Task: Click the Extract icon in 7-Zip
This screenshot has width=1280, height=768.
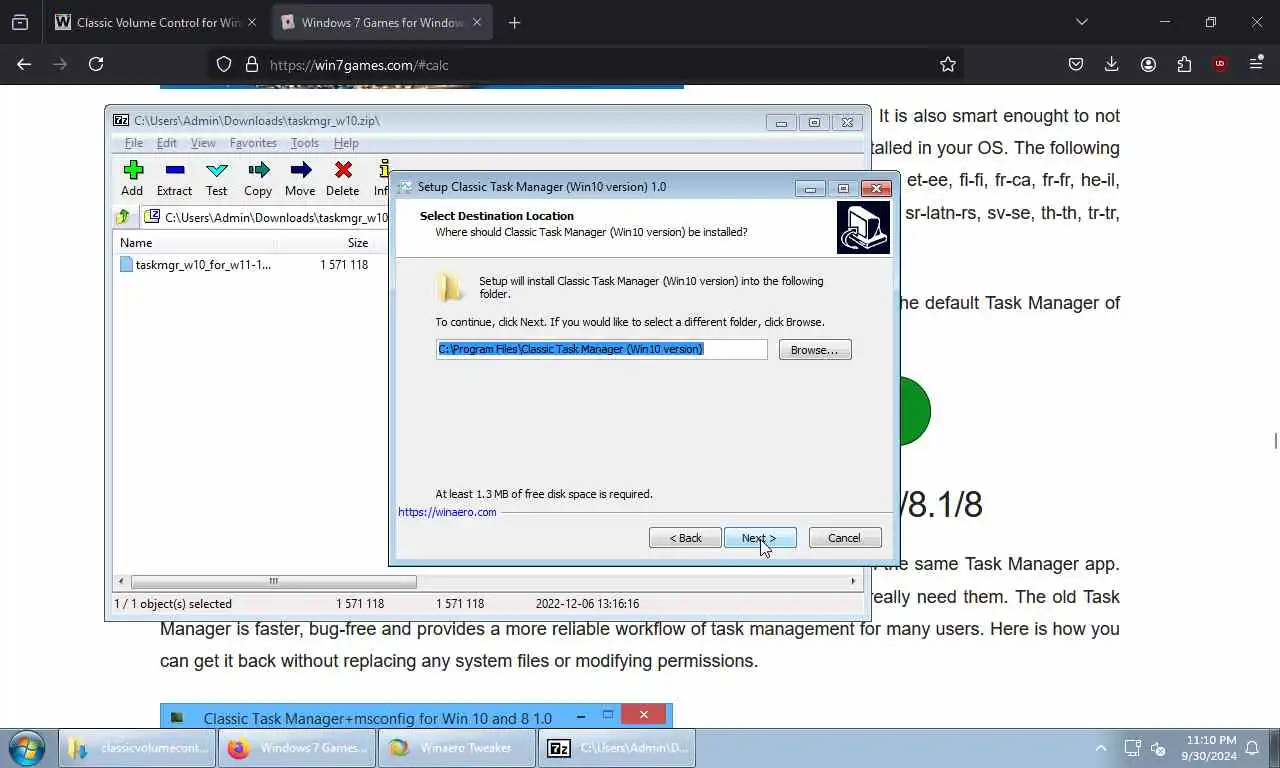Action: pos(174,169)
